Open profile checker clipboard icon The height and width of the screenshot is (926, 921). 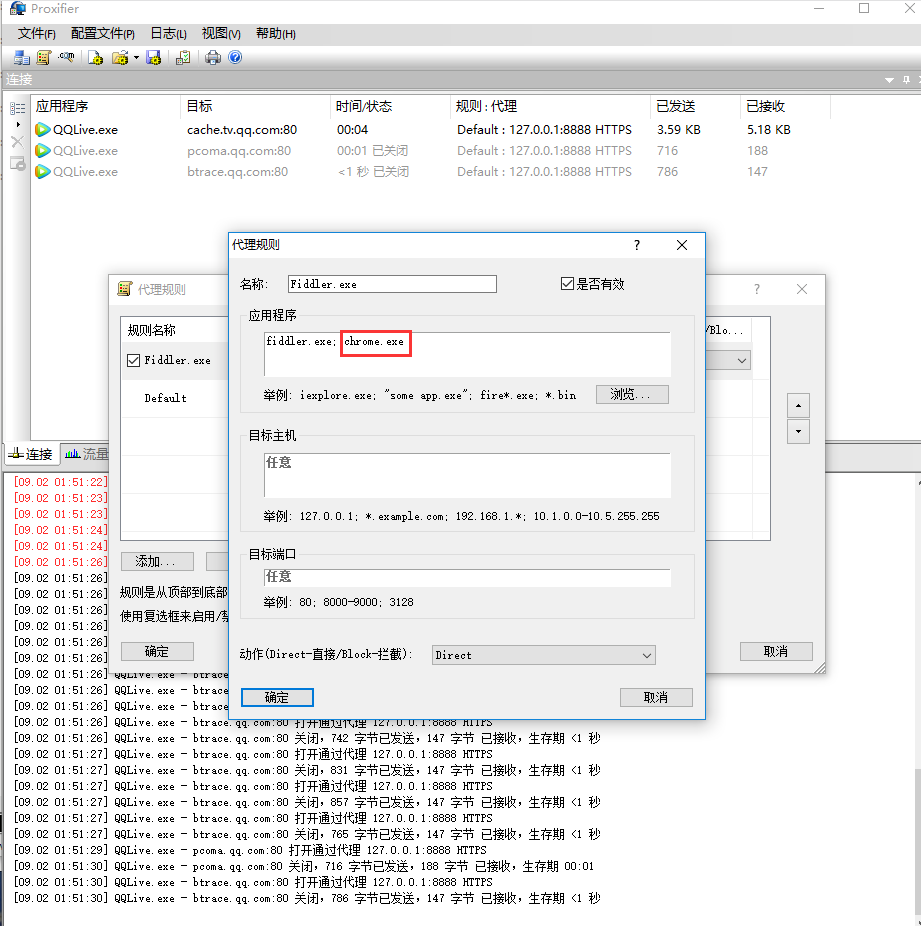coord(184,57)
